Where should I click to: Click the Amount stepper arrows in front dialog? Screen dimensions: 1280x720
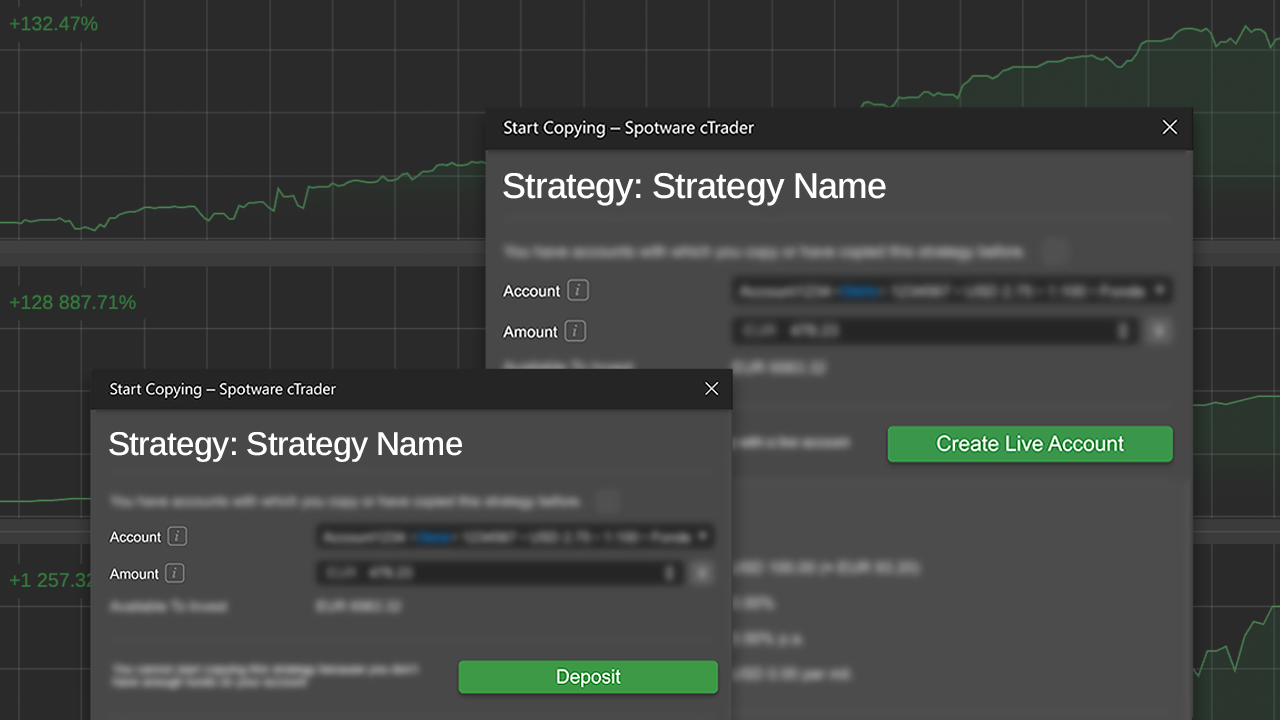pyautogui.click(x=670, y=573)
